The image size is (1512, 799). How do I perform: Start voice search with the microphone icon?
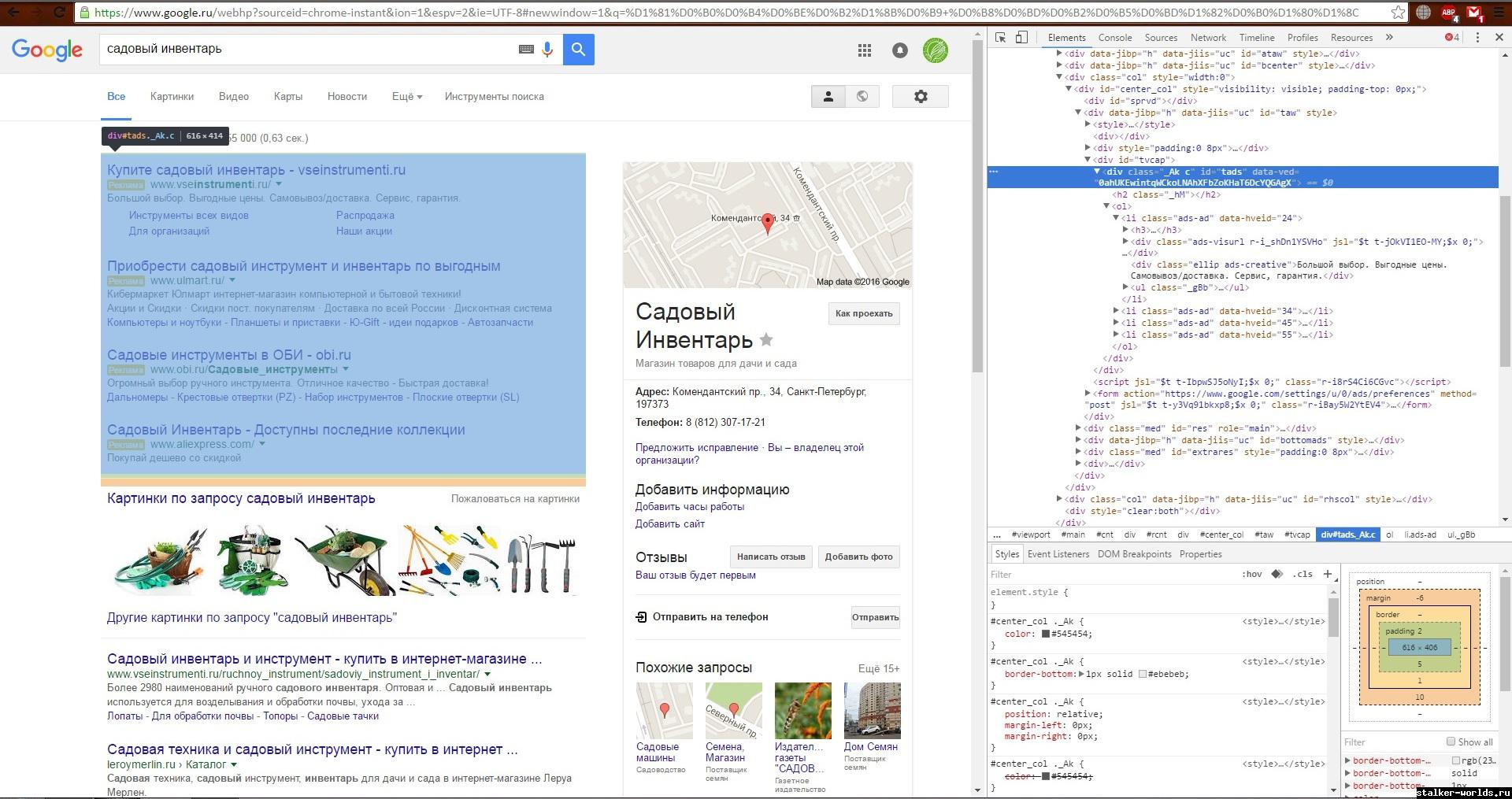pyautogui.click(x=547, y=50)
